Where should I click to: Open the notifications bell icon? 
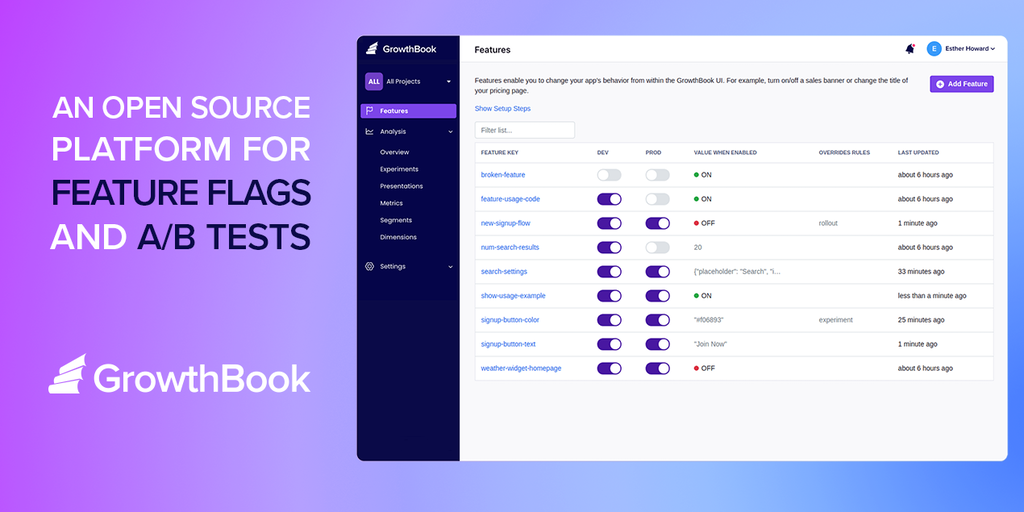coord(910,49)
